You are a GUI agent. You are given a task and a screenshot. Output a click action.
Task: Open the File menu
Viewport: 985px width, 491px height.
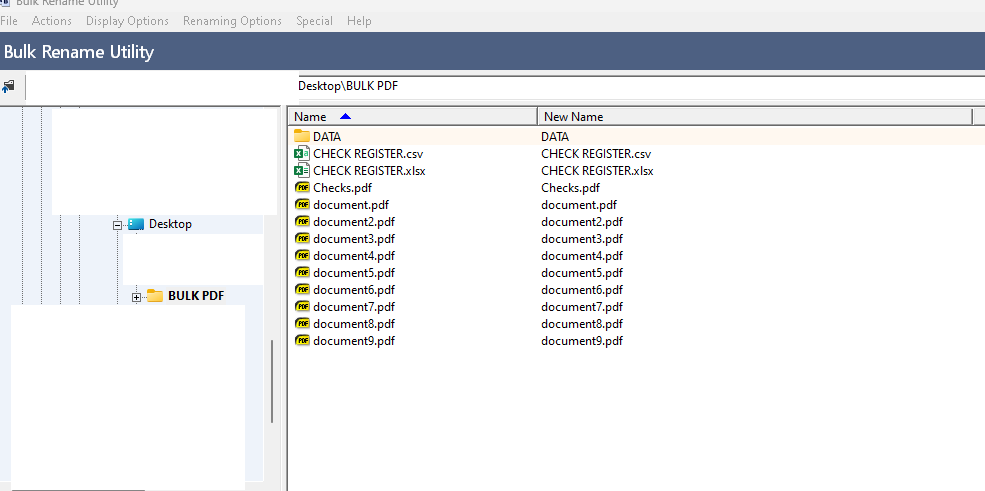click(9, 21)
